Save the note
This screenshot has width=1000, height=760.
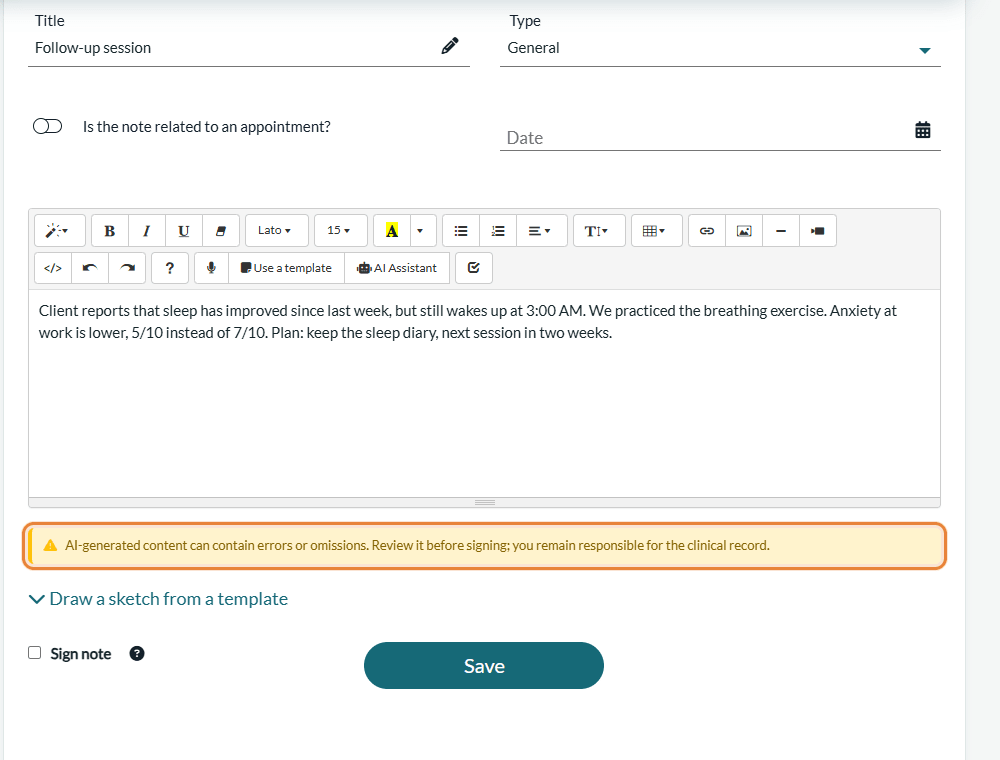click(x=483, y=666)
